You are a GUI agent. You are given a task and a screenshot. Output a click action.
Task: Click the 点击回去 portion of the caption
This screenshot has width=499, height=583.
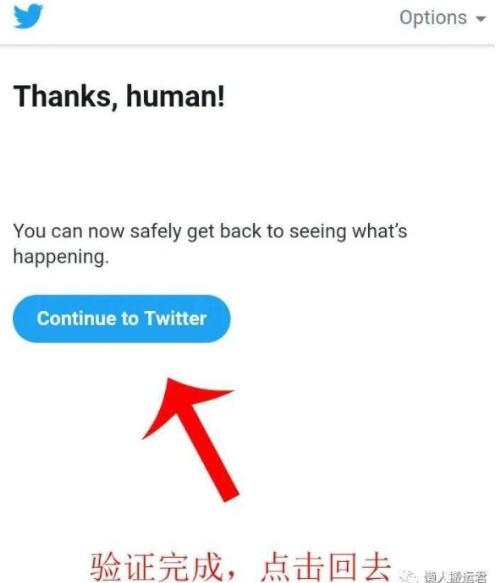pyautogui.click(x=326, y=567)
